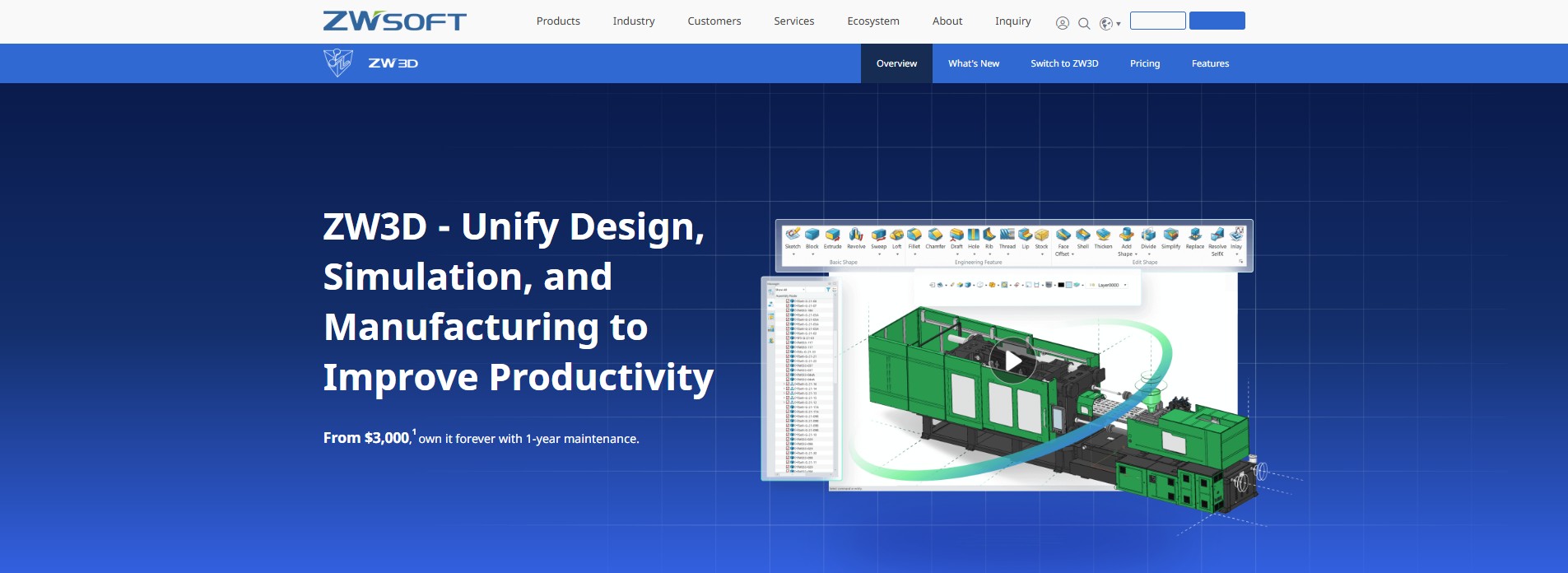
Task: Click the ZW3D product logo emblem
Action: 338,63
